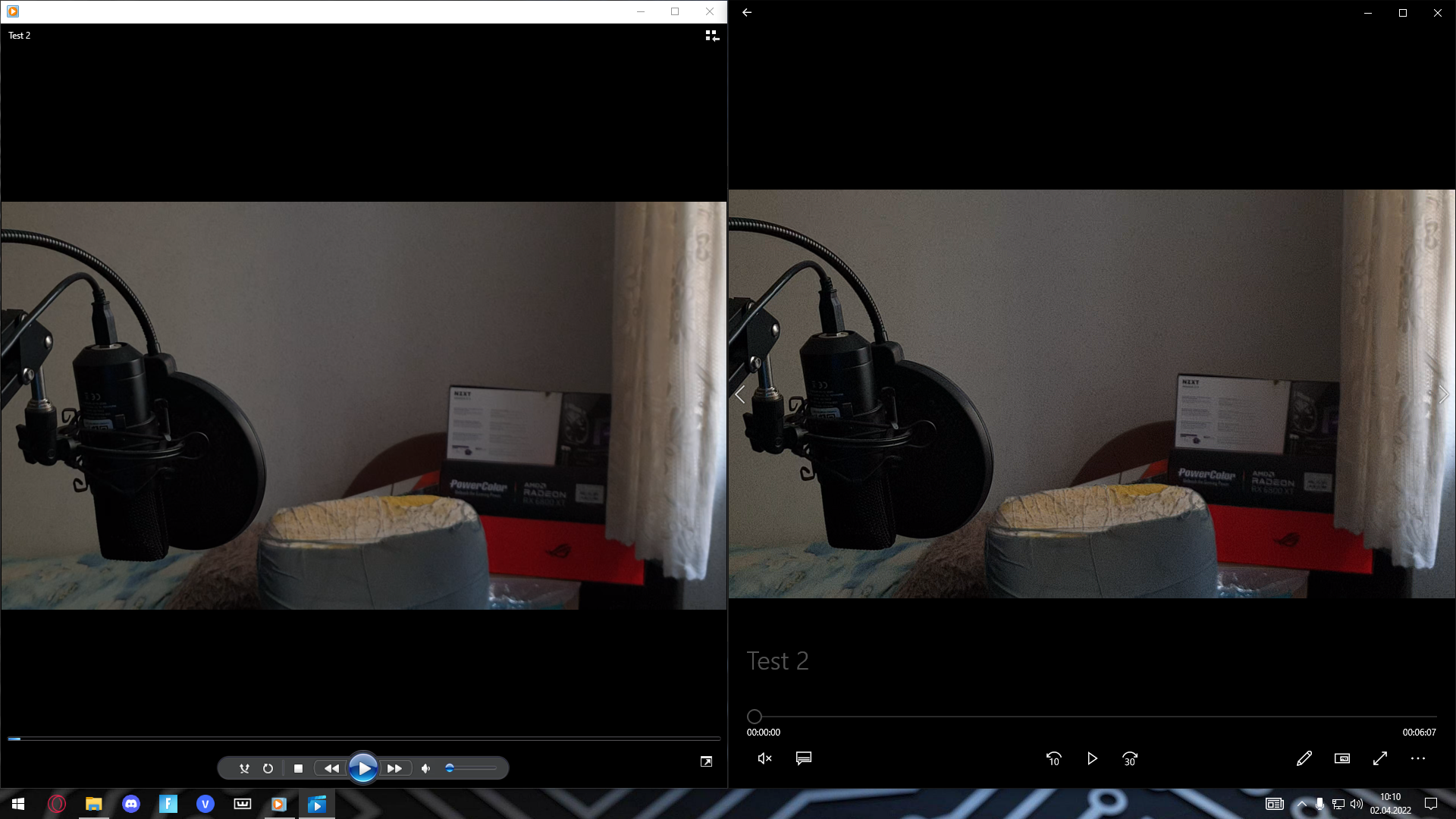This screenshot has height=819, width=1456.
Task: Go back with the arrow in Movies & TV
Action: [x=747, y=13]
